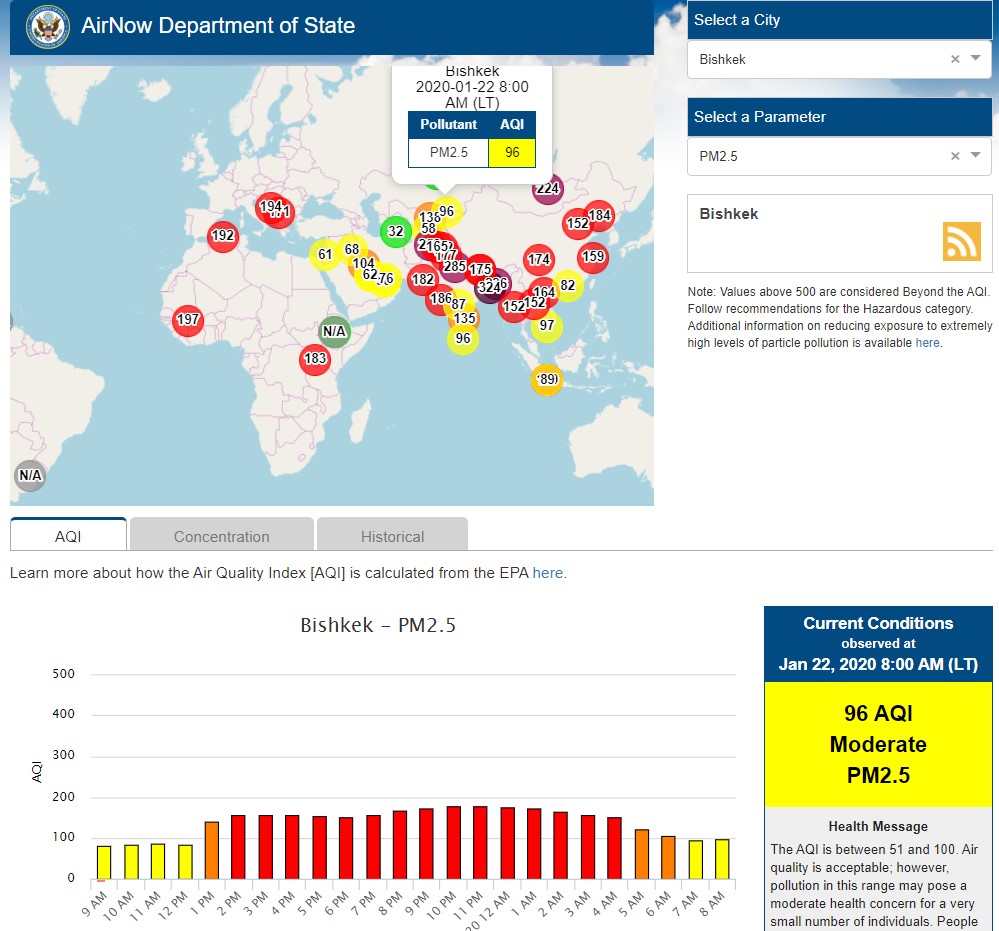This screenshot has height=931, width=999.
Task: Click the 10 PM bar in chart
Action: [x=454, y=842]
